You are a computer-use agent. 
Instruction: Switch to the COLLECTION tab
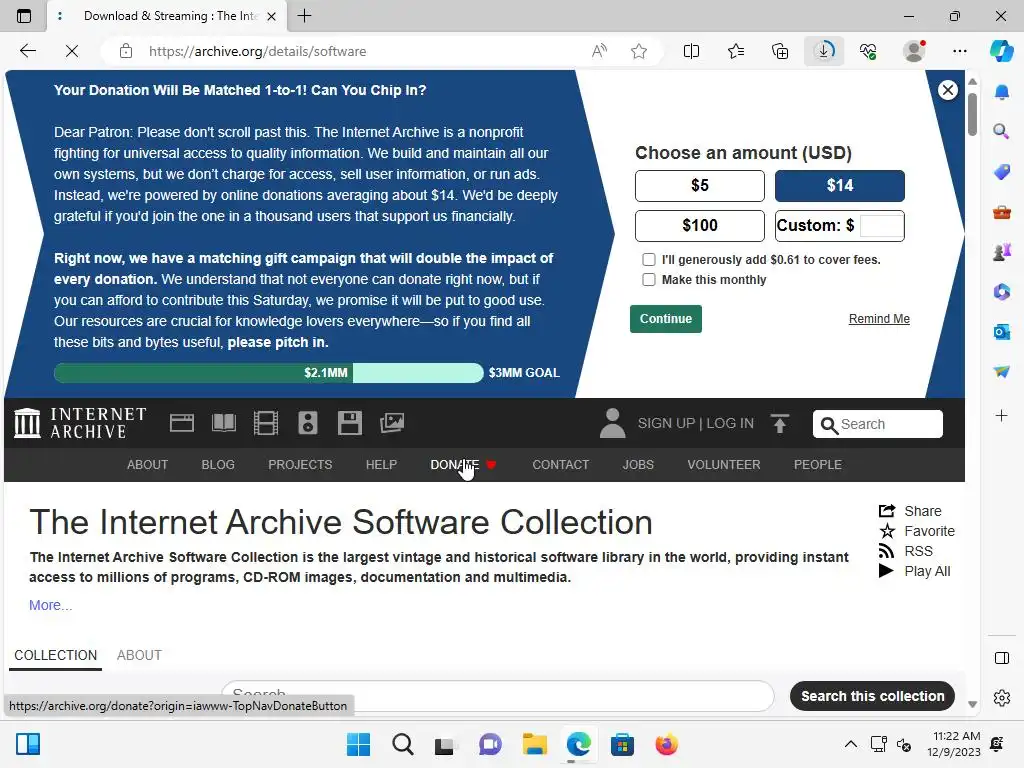pyautogui.click(x=56, y=655)
